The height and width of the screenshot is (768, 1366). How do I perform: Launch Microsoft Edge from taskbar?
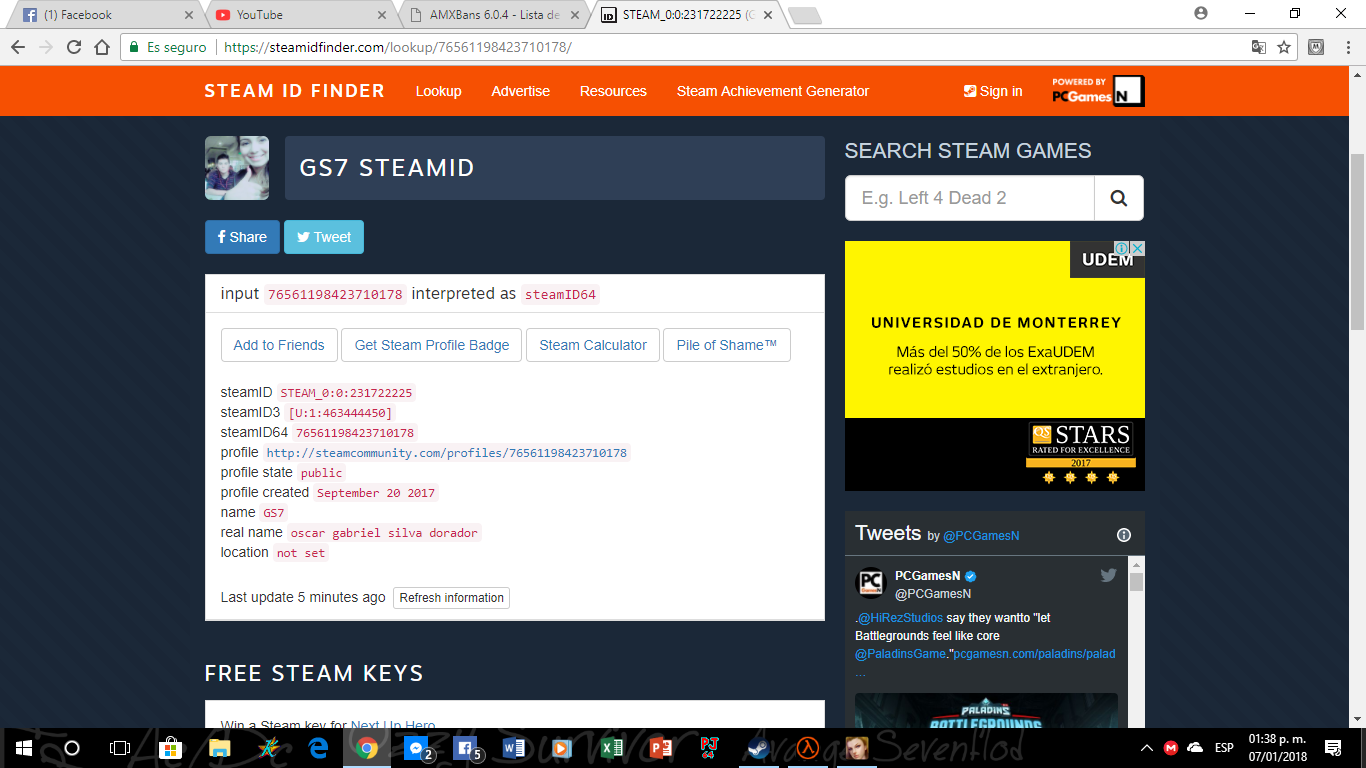[x=318, y=748]
